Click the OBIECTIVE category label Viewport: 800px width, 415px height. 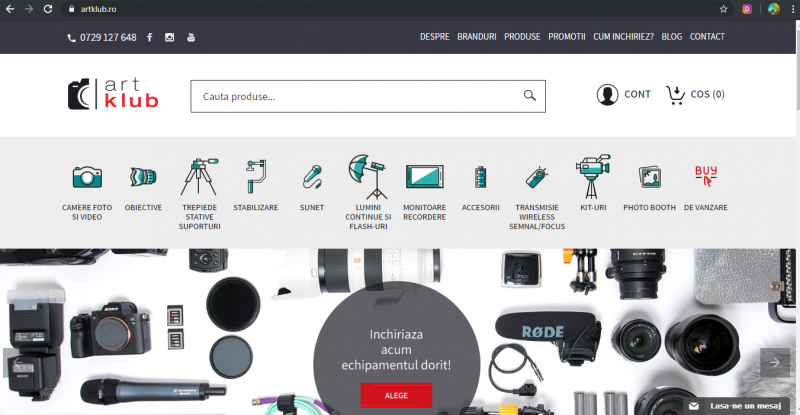[143, 208]
